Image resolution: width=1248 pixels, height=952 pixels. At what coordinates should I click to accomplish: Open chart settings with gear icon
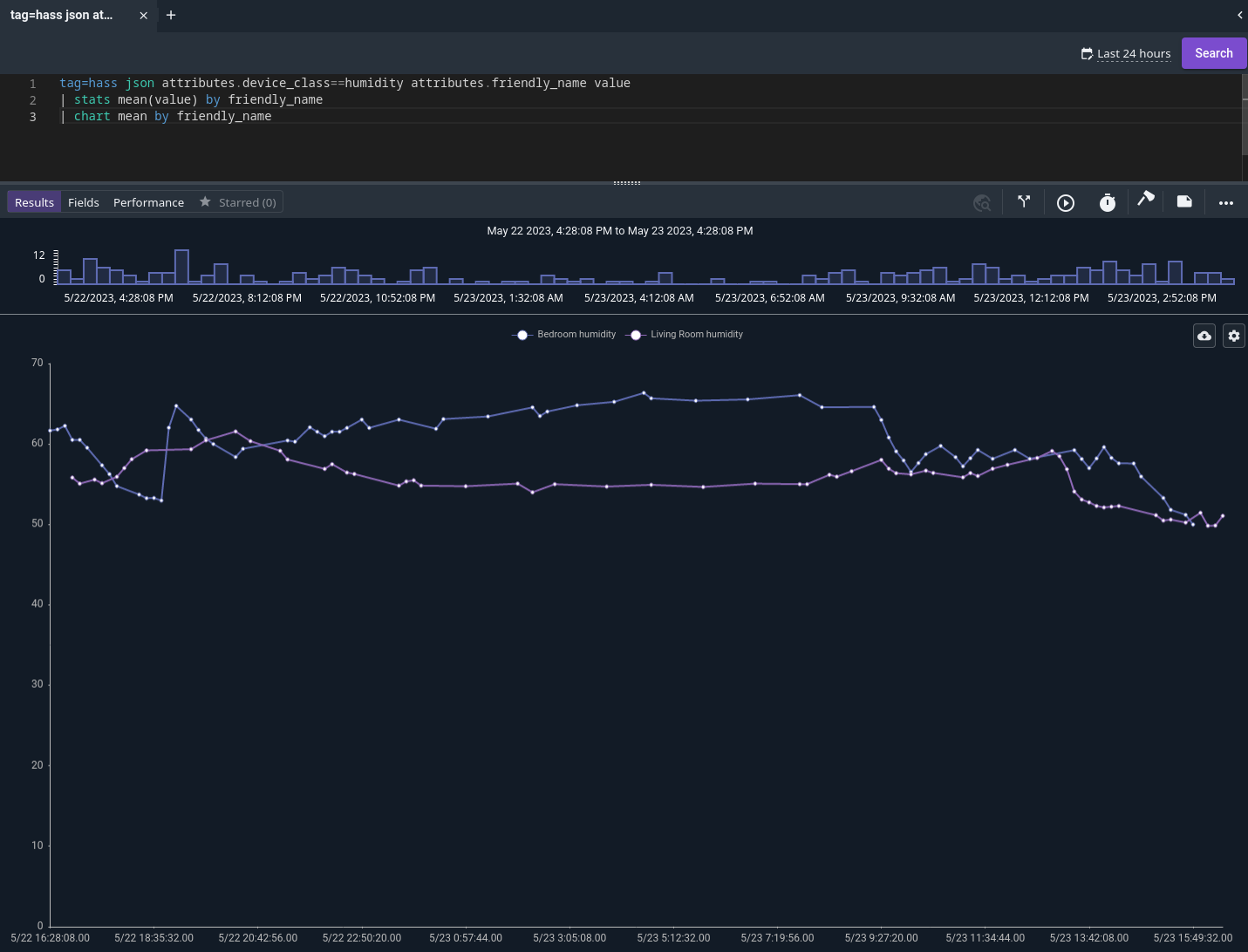point(1233,336)
